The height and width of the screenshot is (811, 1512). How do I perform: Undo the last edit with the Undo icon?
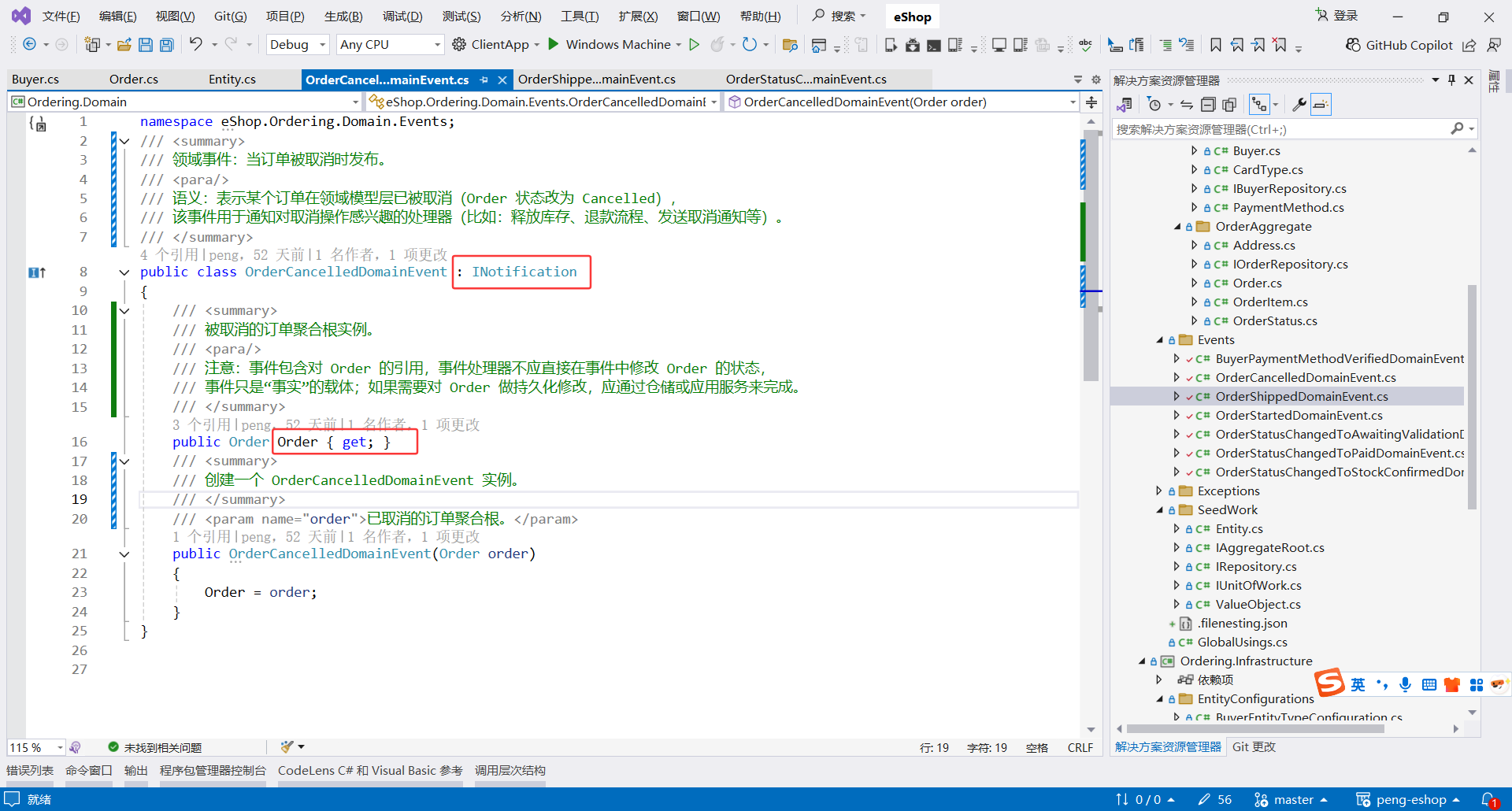point(196,44)
